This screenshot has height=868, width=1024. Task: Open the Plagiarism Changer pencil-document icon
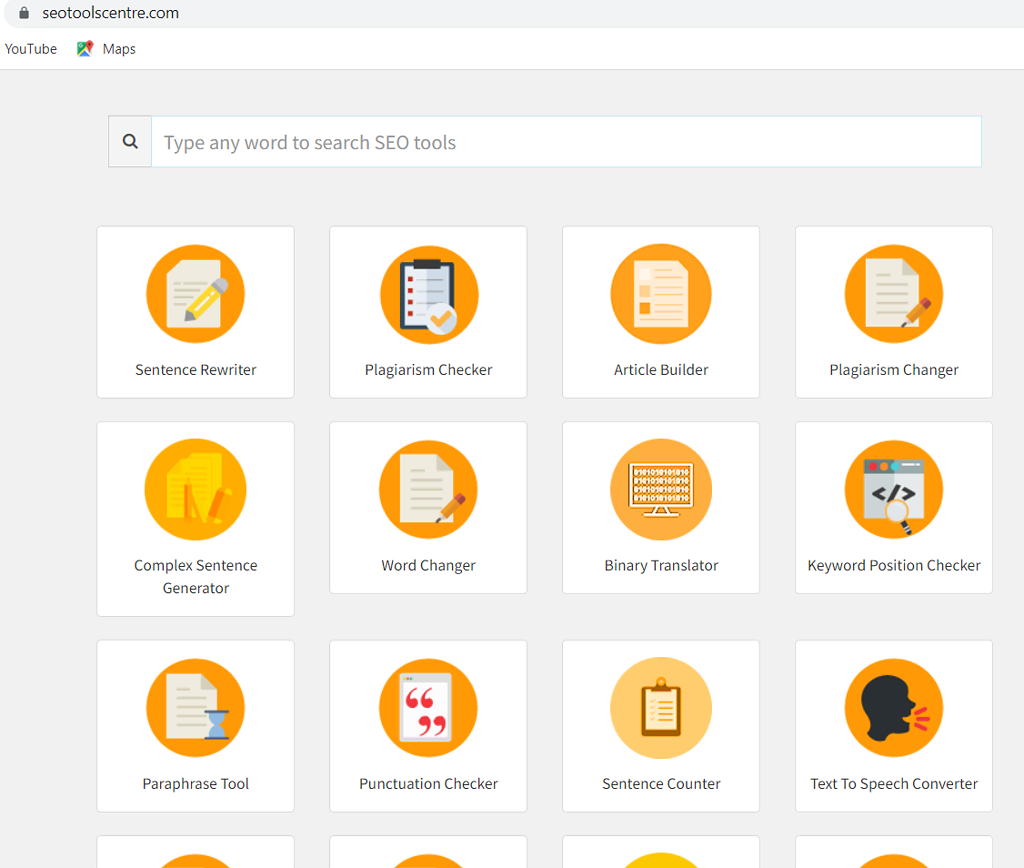[893, 293]
